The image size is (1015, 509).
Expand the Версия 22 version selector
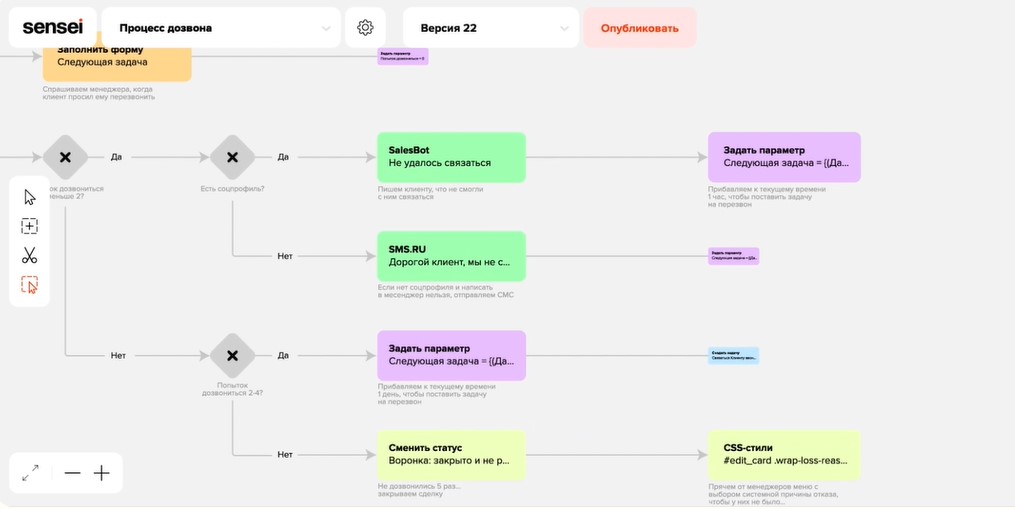pyautogui.click(x=491, y=28)
